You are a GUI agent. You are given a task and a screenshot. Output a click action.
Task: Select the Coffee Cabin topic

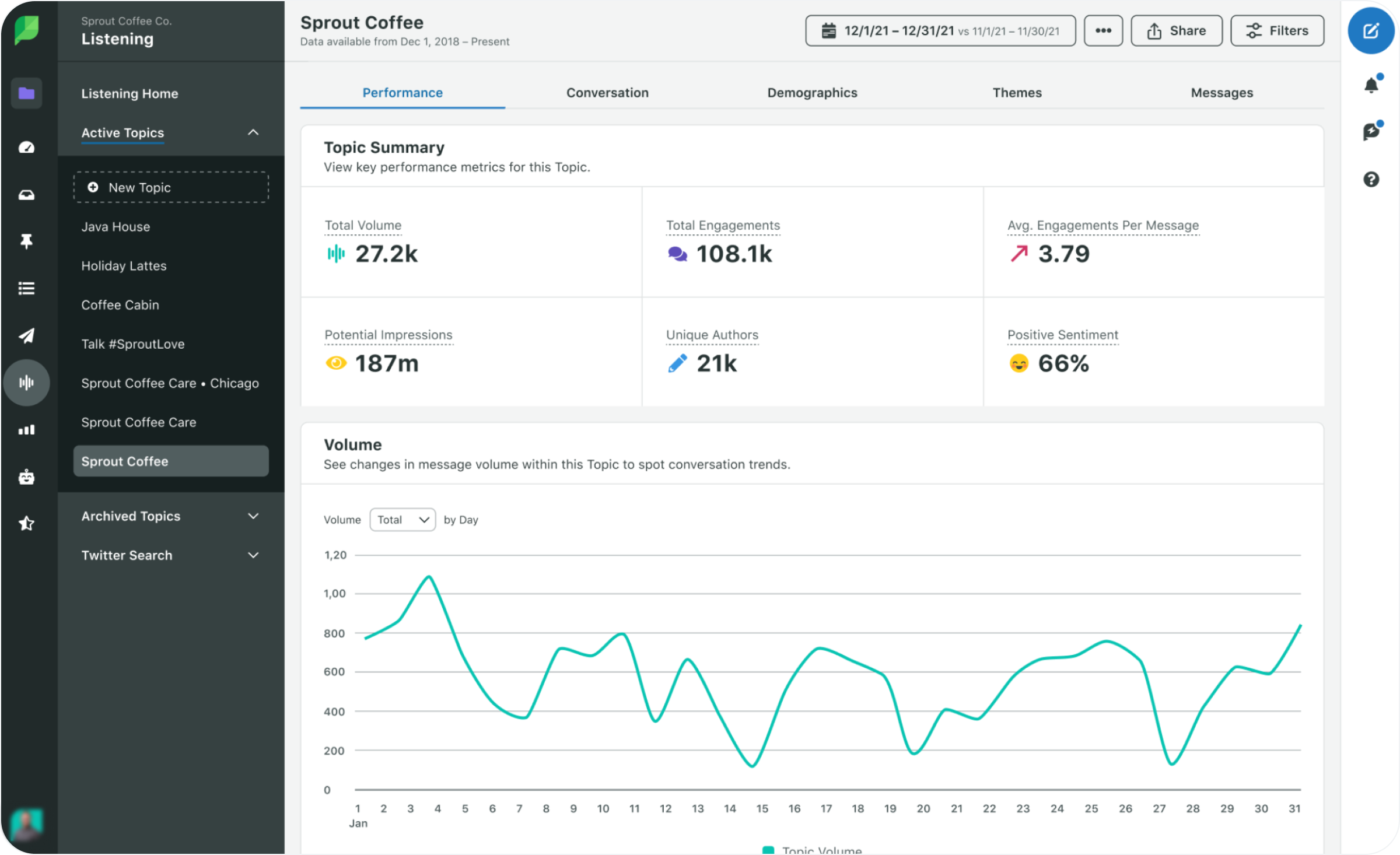[120, 305]
